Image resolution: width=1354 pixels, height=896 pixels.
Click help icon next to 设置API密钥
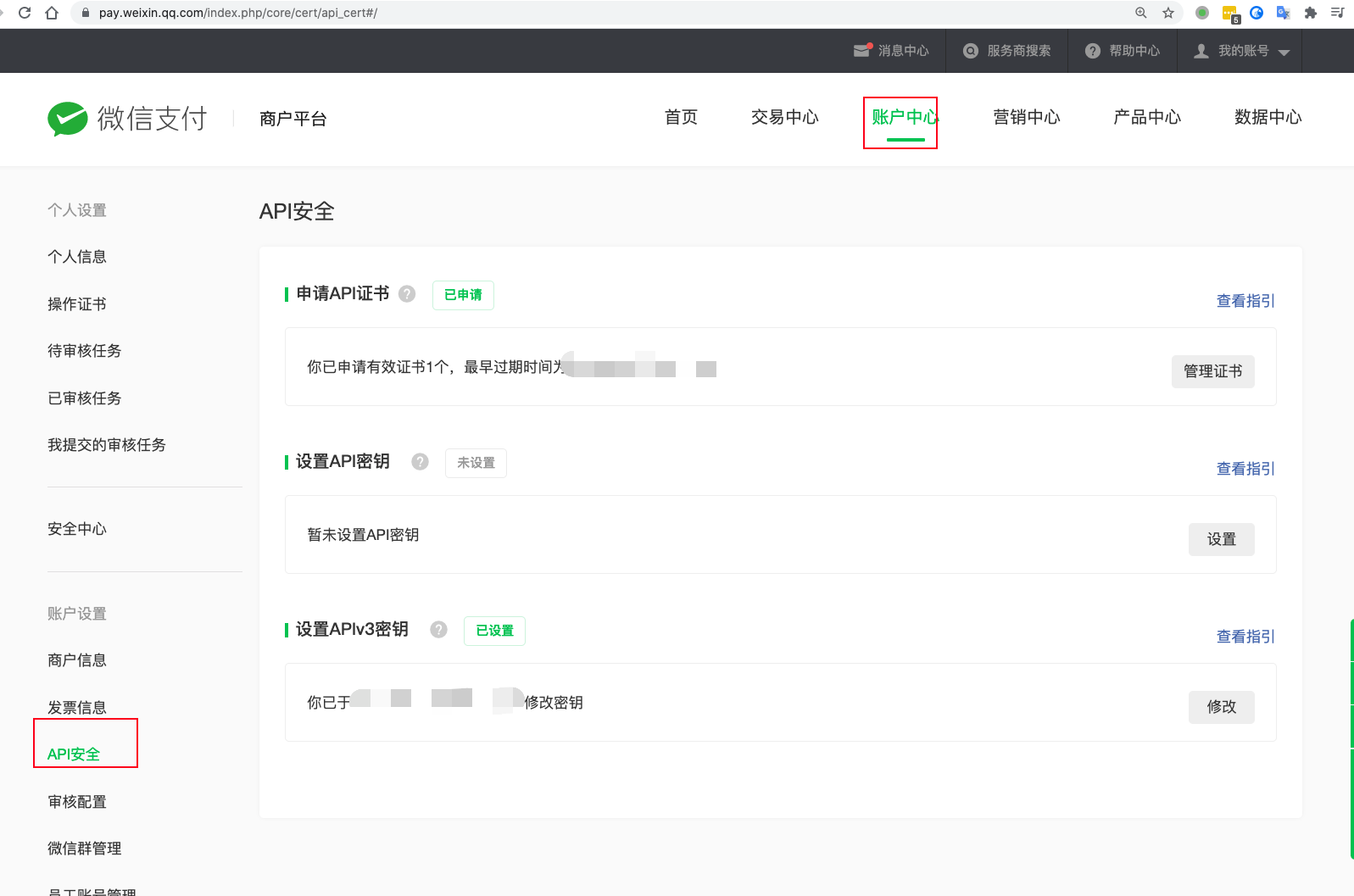pyautogui.click(x=420, y=462)
